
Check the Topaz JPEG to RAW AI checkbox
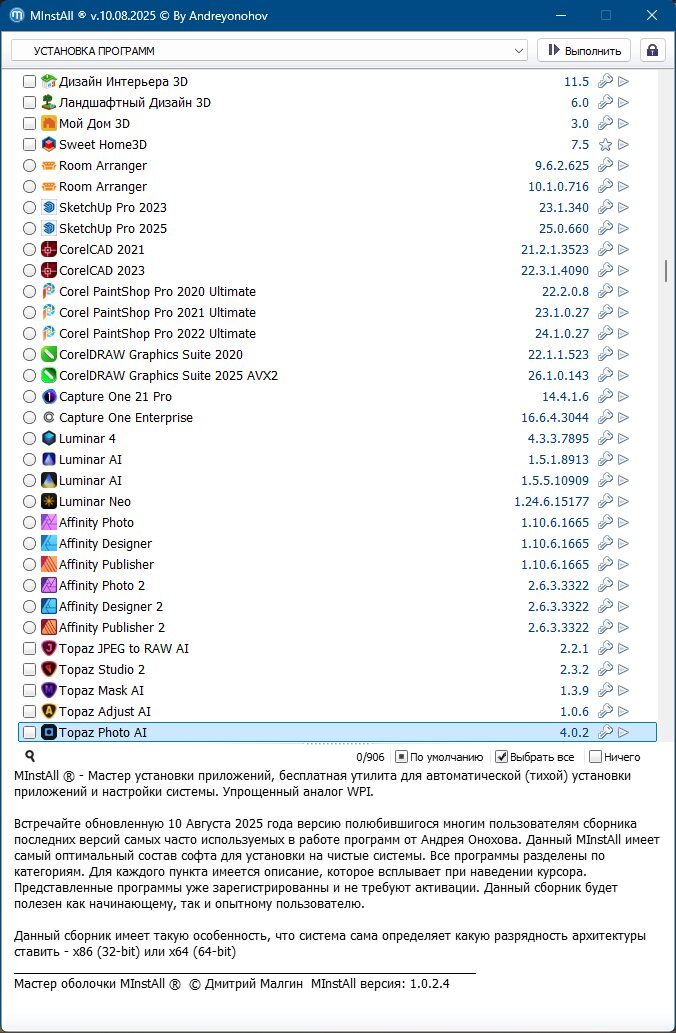pos(29,649)
